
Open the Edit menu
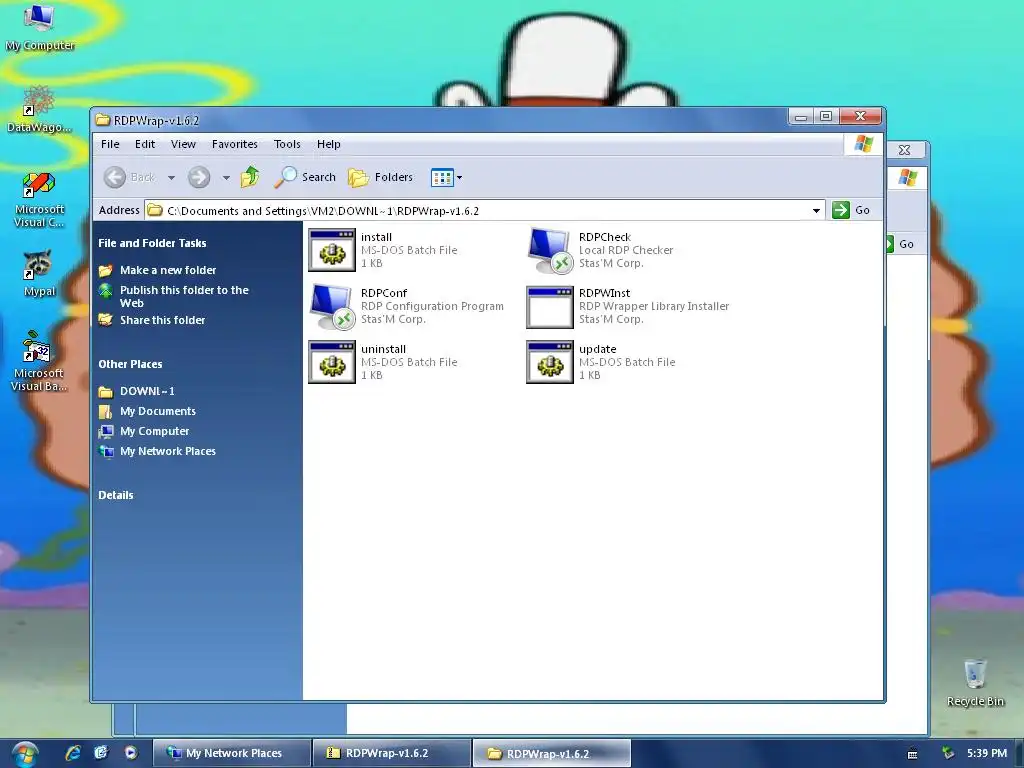145,144
